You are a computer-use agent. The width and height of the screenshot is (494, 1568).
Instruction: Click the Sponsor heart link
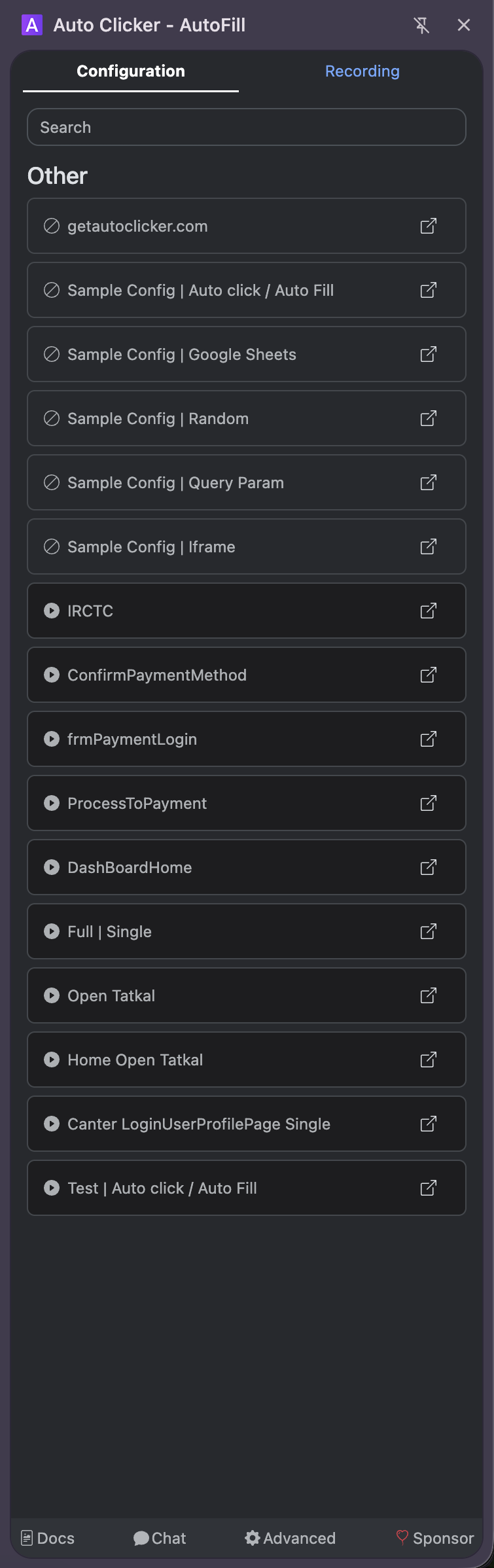pyautogui.click(x=435, y=1538)
